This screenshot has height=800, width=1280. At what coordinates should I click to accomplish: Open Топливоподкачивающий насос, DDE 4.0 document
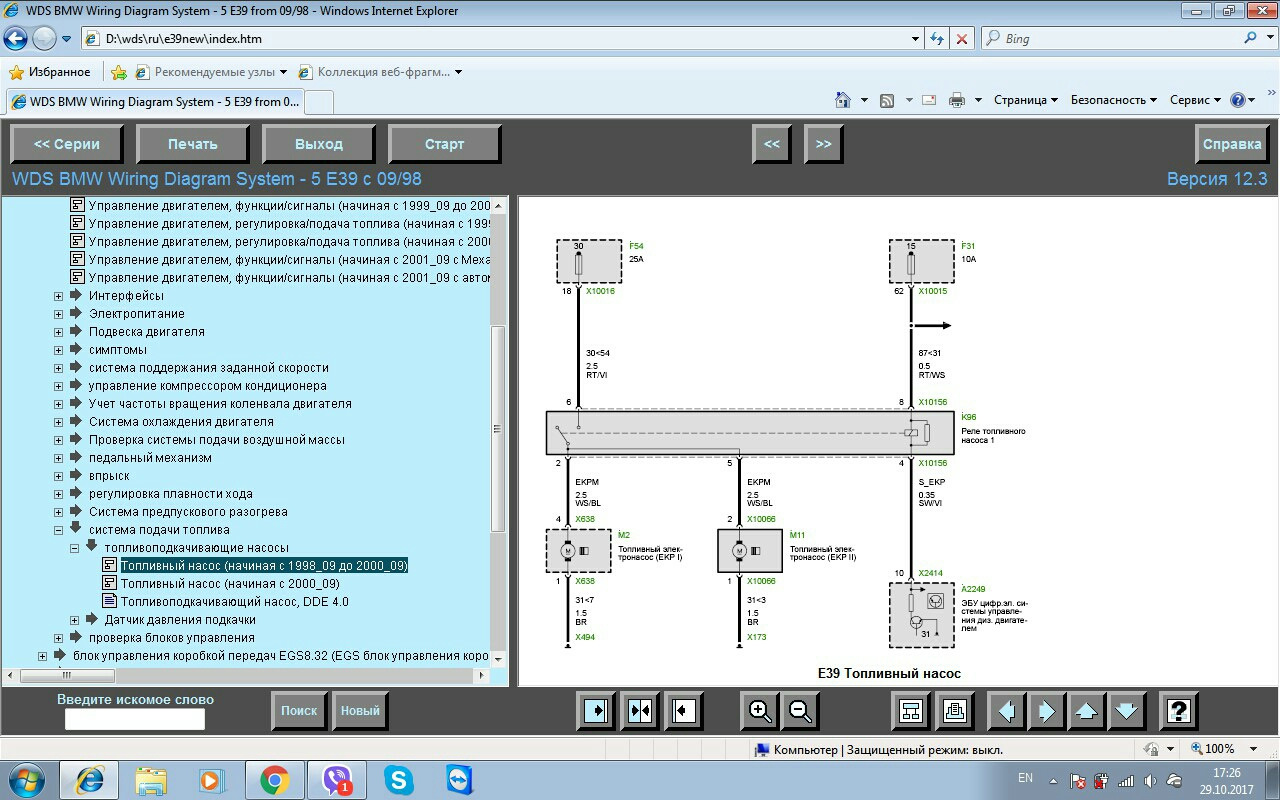[235, 602]
